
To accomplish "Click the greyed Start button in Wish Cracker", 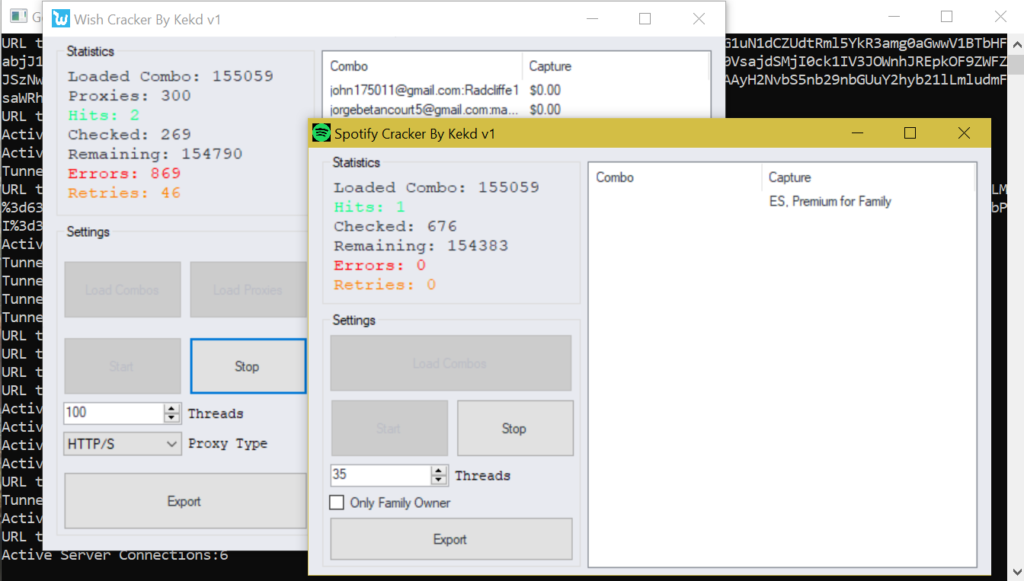I will click(122, 366).
